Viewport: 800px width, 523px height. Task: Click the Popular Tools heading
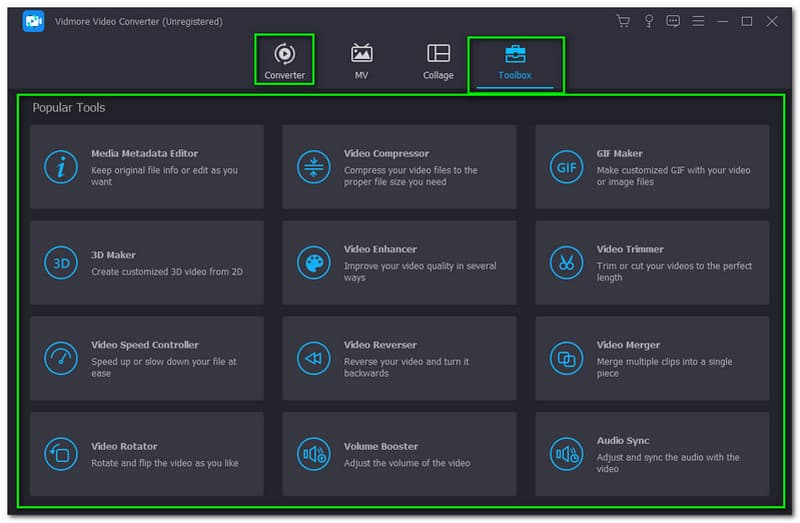pyautogui.click(x=69, y=108)
